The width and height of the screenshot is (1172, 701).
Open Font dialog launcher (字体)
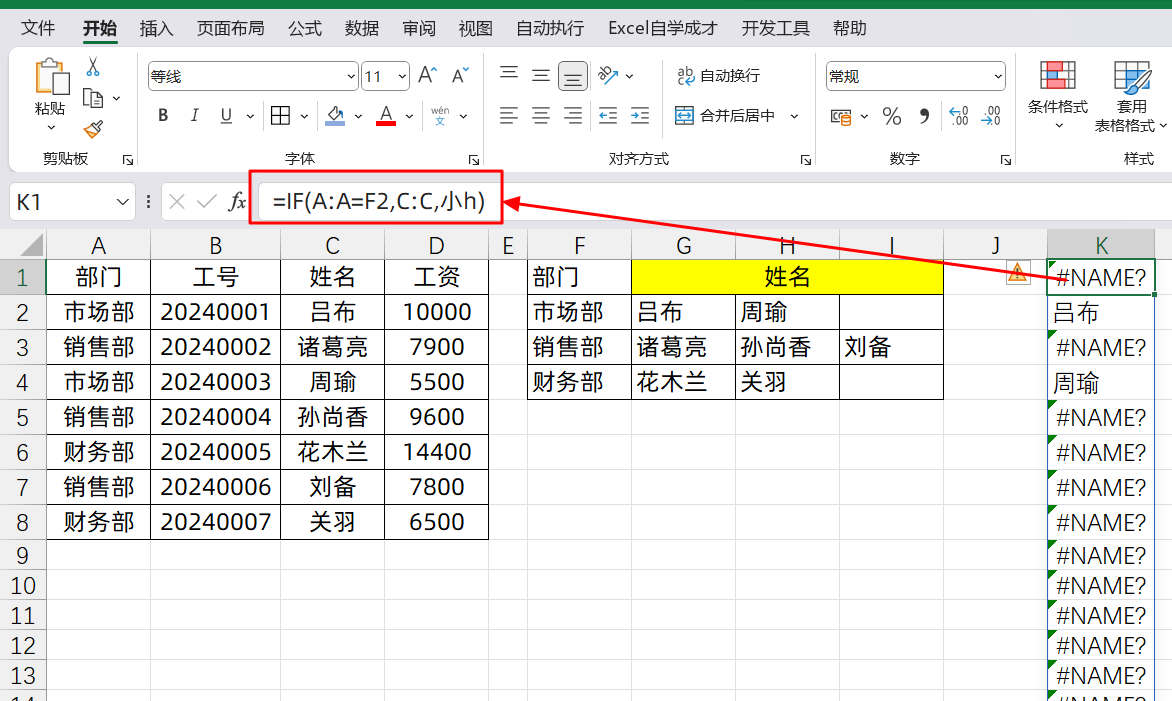[474, 159]
